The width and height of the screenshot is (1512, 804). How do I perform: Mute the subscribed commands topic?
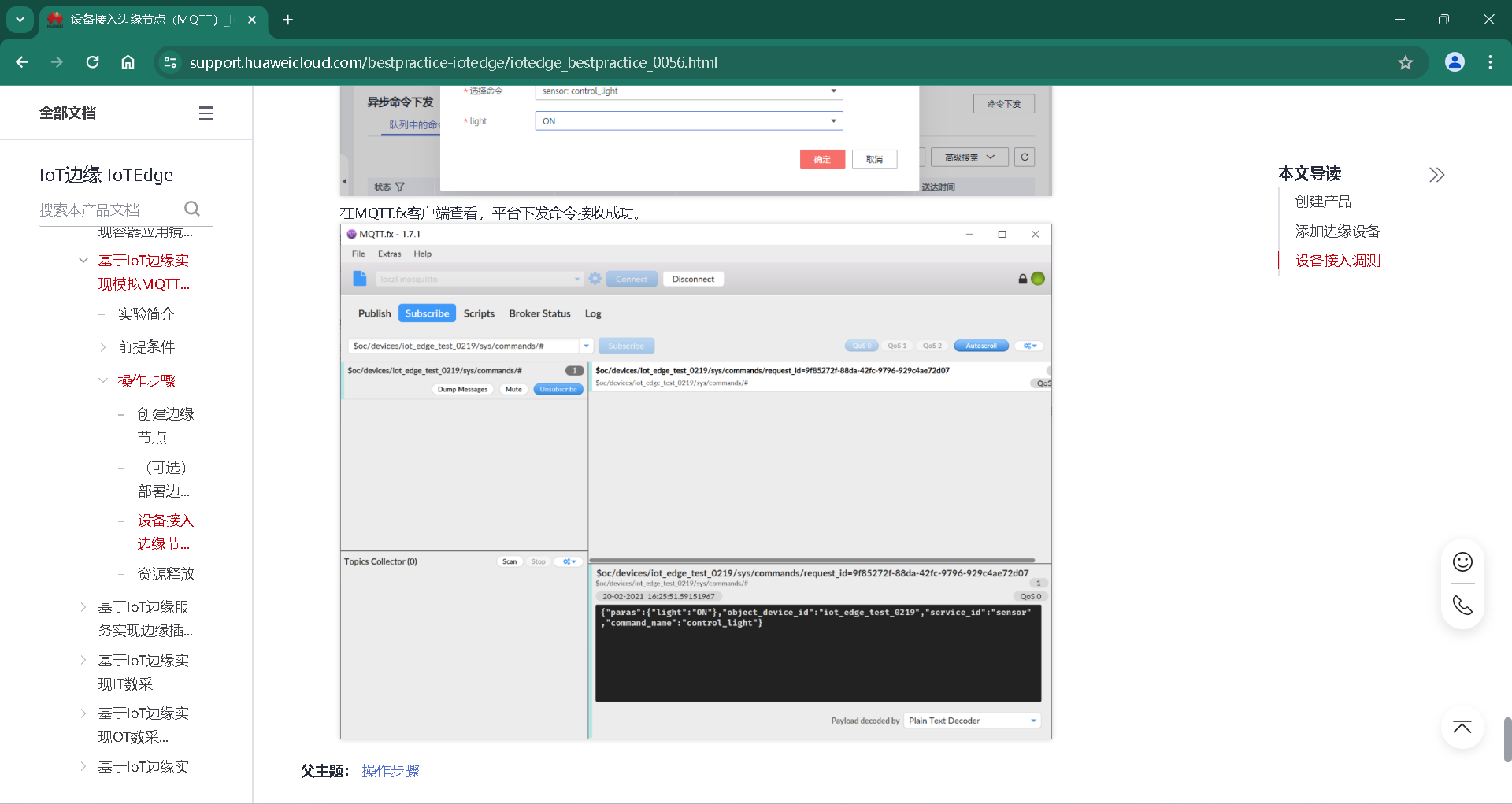tap(513, 389)
